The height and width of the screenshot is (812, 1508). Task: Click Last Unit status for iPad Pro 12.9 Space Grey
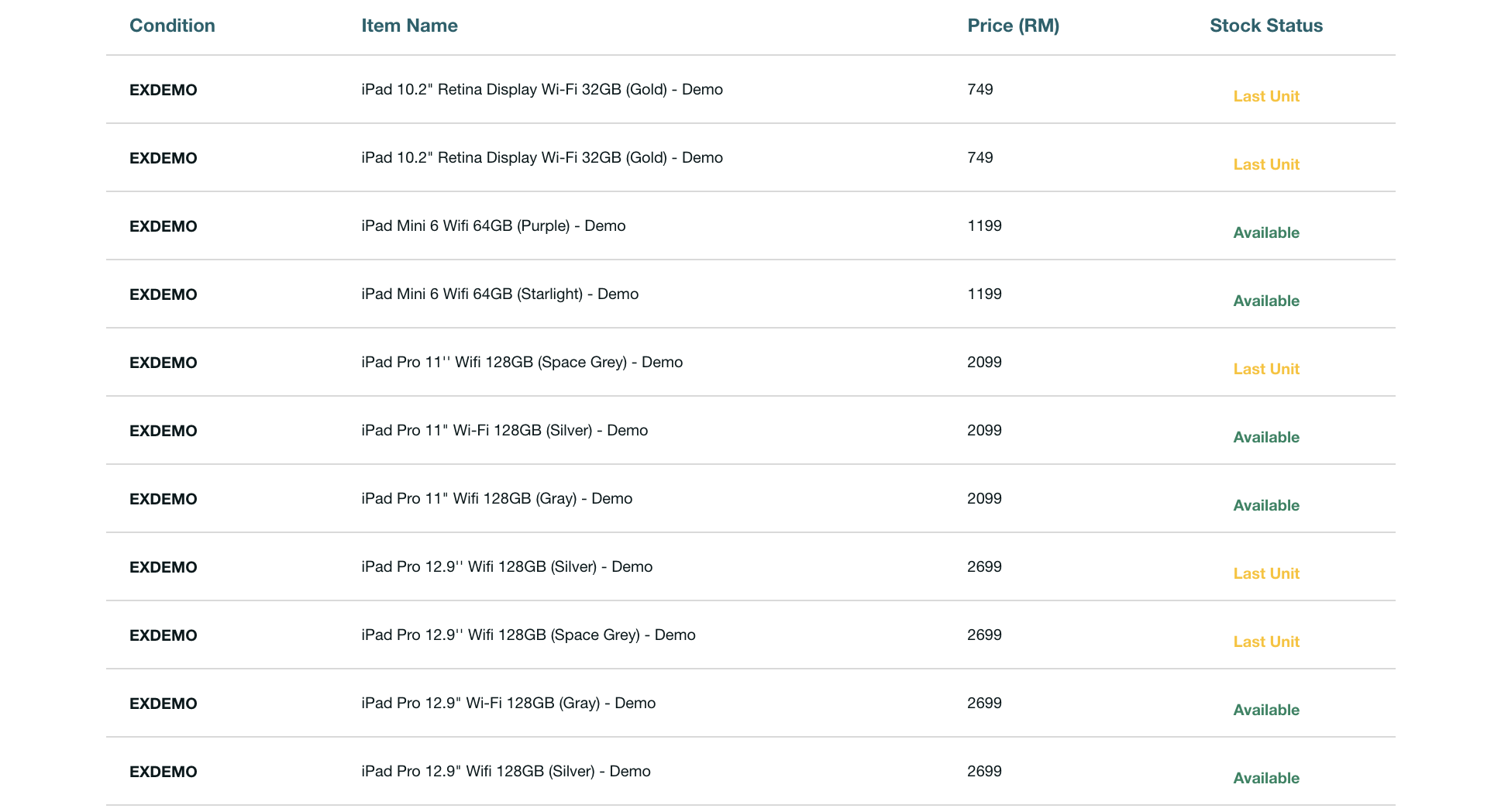[1265, 642]
